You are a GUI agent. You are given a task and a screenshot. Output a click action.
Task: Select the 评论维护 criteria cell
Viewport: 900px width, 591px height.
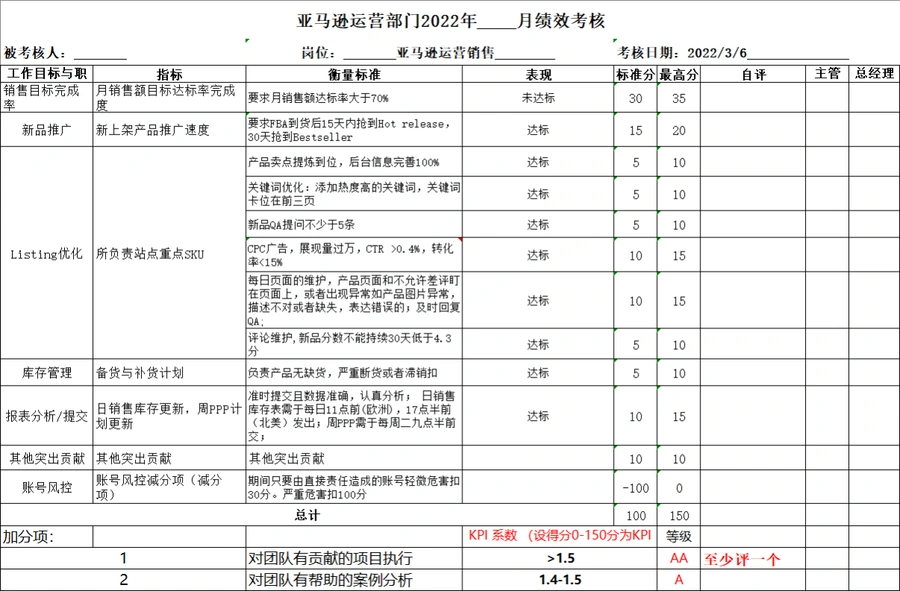point(354,344)
